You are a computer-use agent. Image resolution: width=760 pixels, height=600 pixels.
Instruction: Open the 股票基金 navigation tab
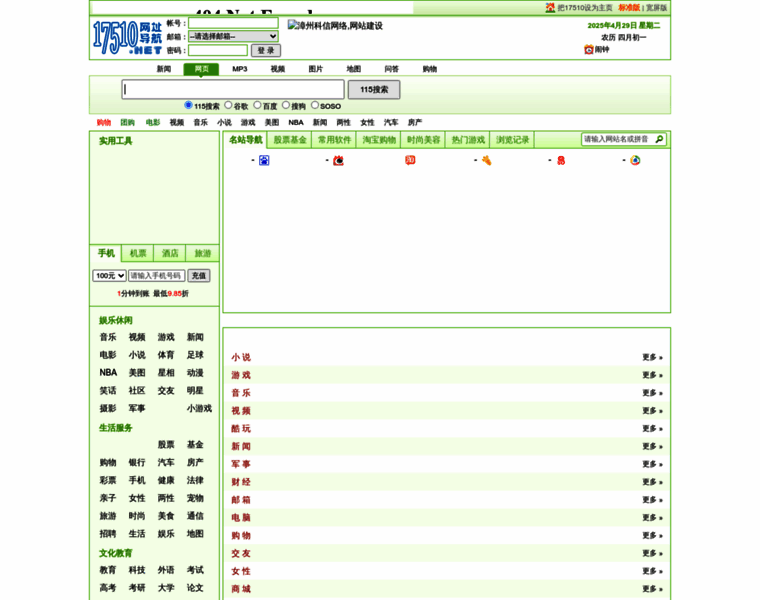click(x=290, y=140)
